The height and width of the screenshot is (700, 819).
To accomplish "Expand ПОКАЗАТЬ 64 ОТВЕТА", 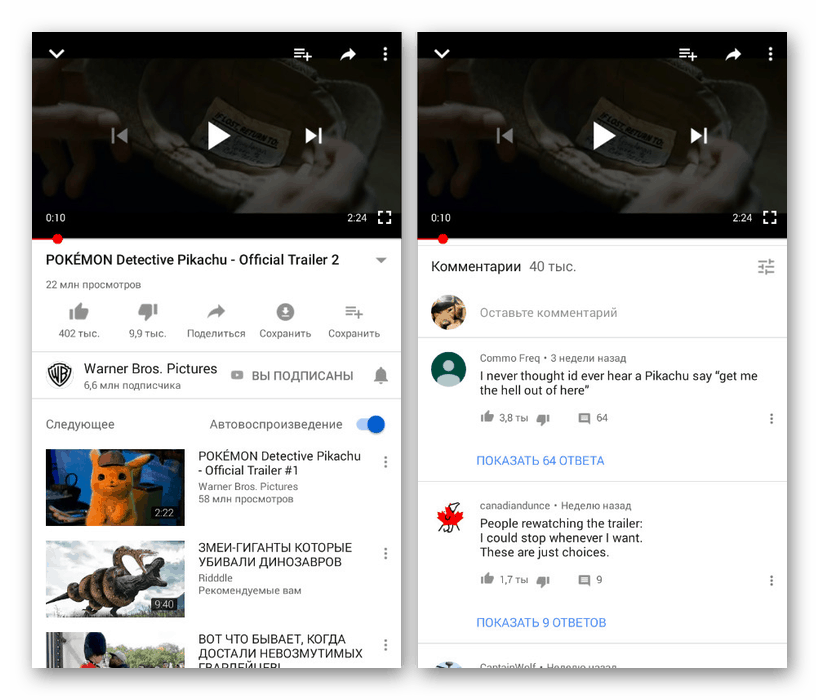I will 540,461.
